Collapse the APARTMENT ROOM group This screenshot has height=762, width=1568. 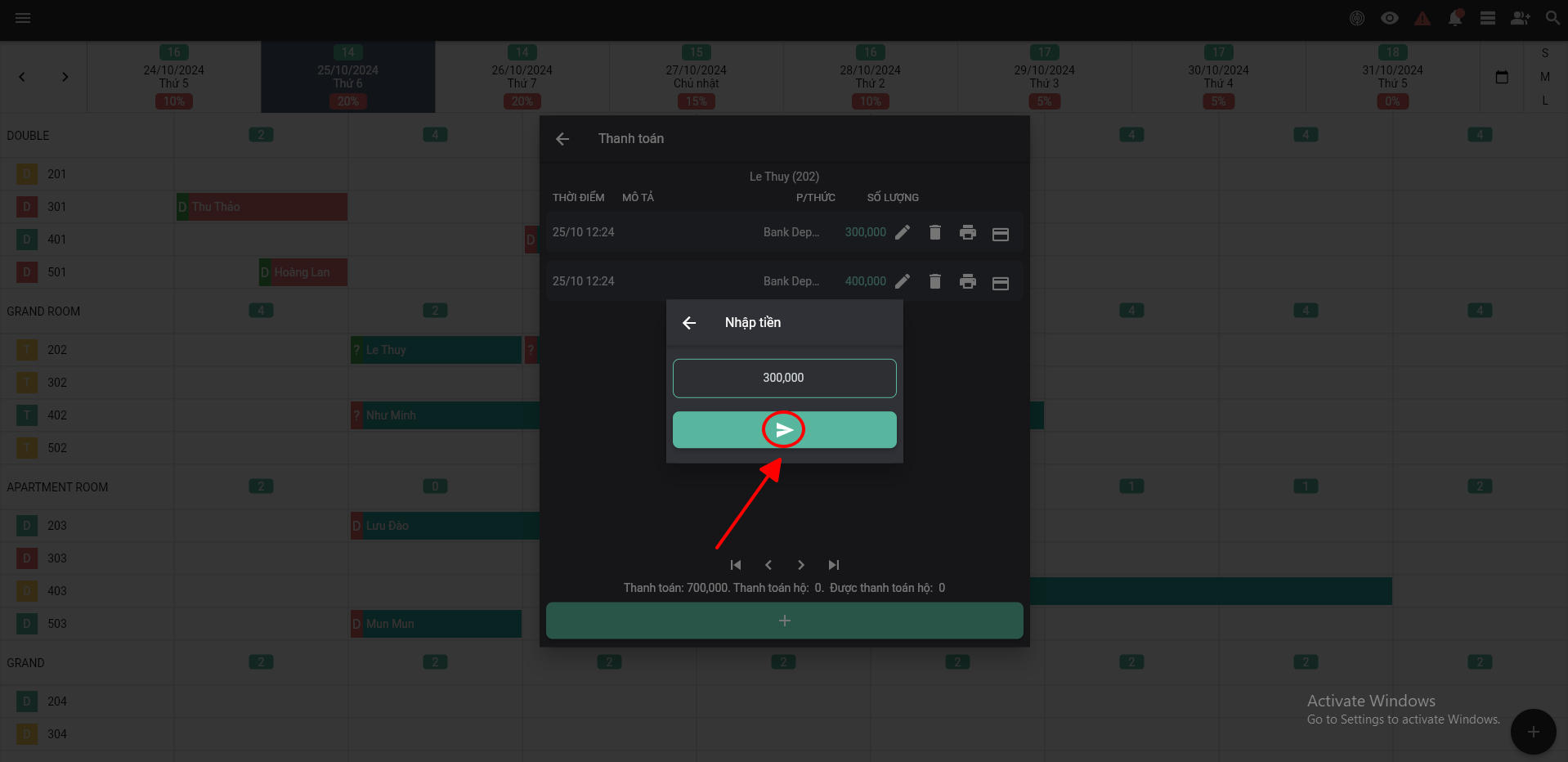[57, 487]
